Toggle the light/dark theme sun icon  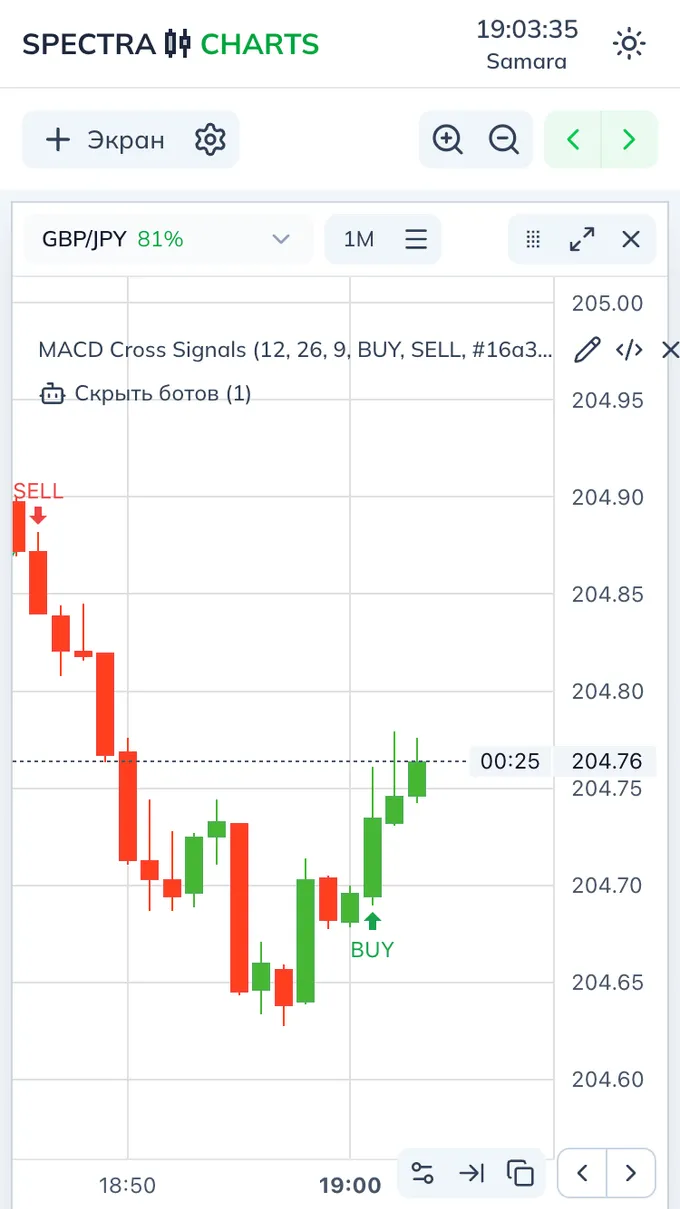(629, 44)
